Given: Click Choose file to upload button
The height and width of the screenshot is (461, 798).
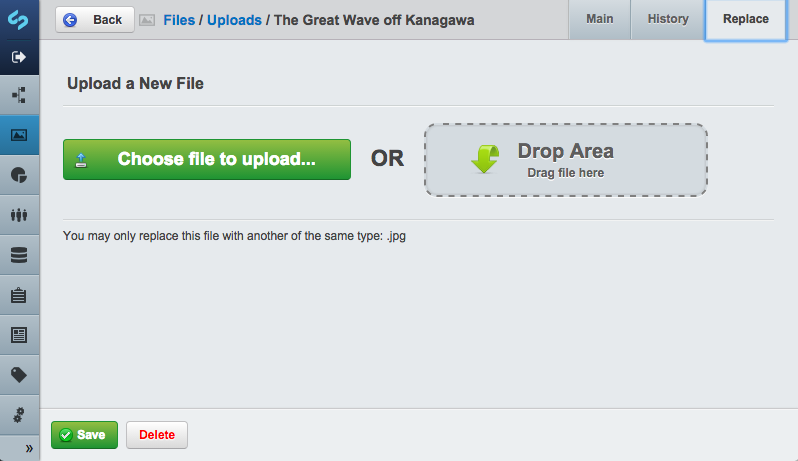Looking at the screenshot, I should (x=207, y=159).
